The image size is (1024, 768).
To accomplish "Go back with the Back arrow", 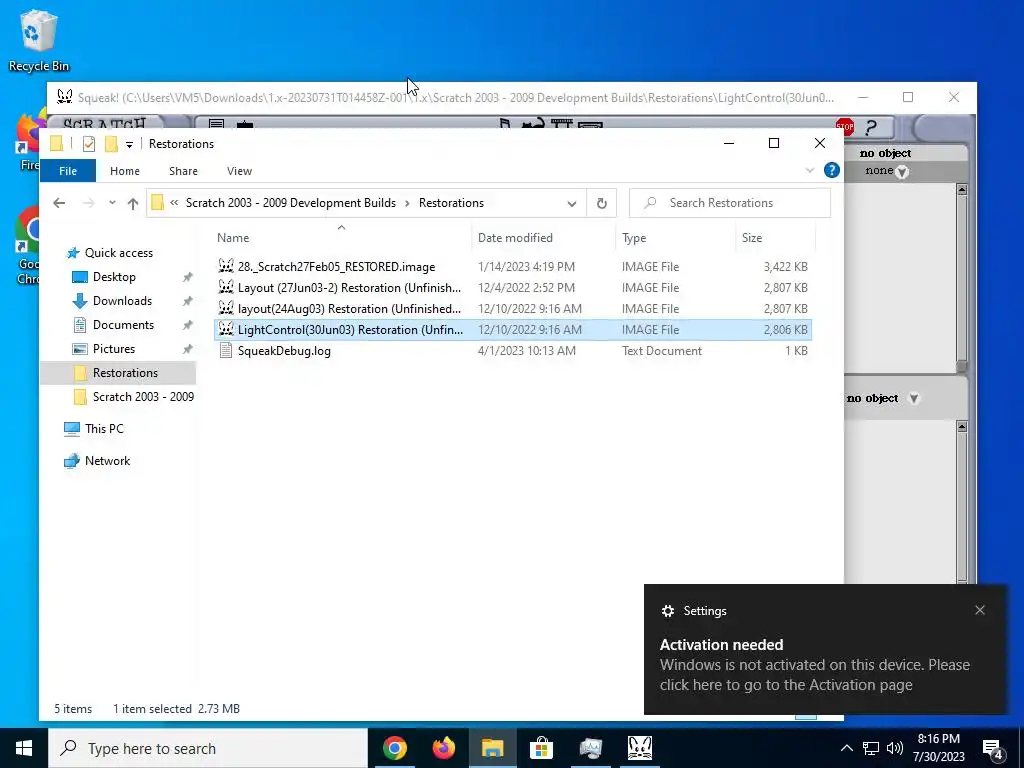I will [59, 203].
